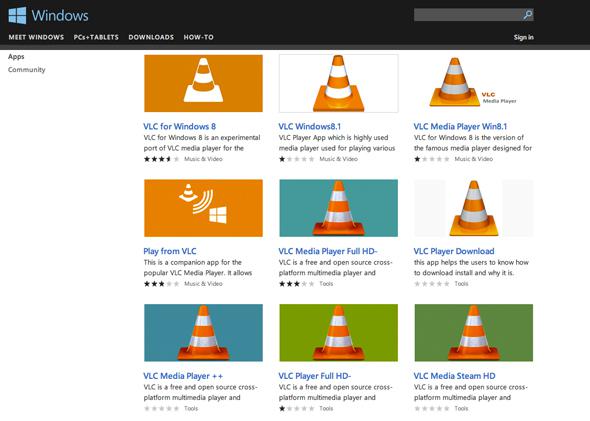Viewport: 590px width, 421px height.
Task: Click Tools under VLC Media Player ++
Action: tap(191, 408)
